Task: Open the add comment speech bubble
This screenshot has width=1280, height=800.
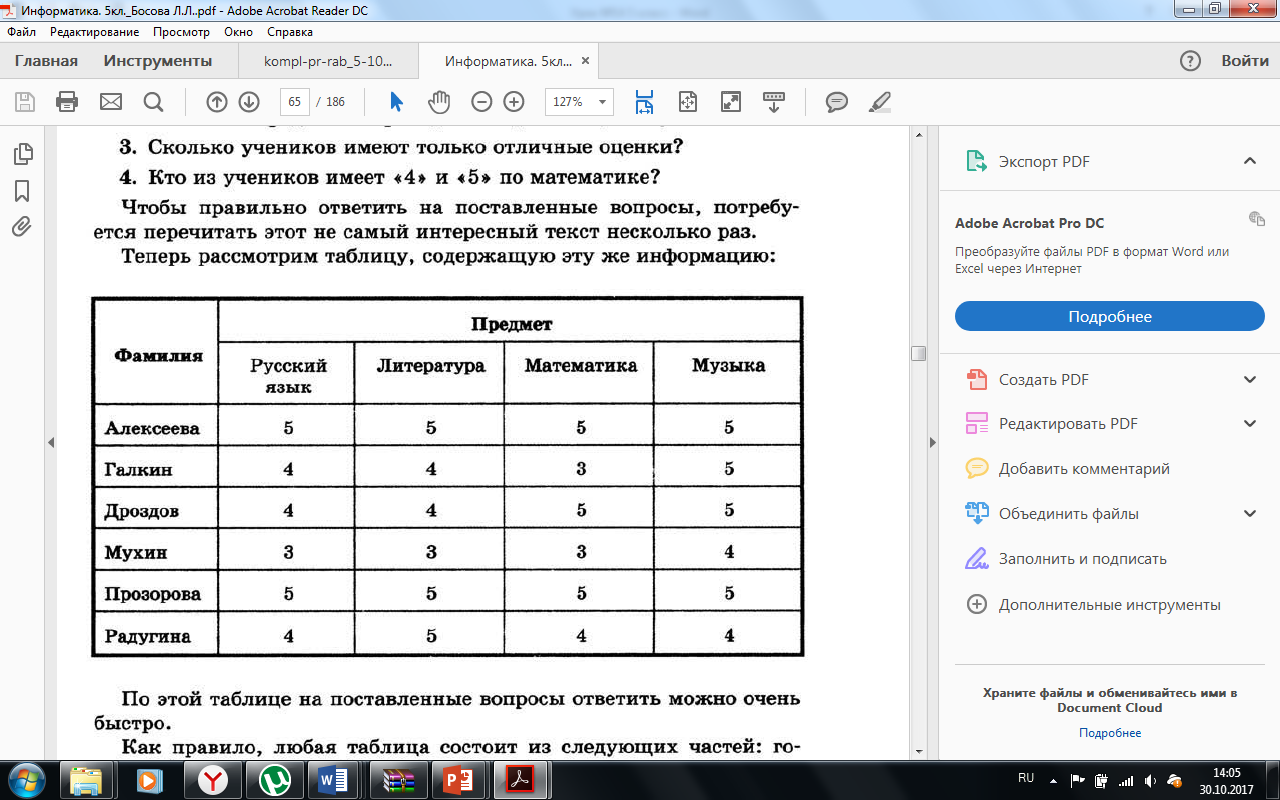Action: pyautogui.click(x=837, y=101)
